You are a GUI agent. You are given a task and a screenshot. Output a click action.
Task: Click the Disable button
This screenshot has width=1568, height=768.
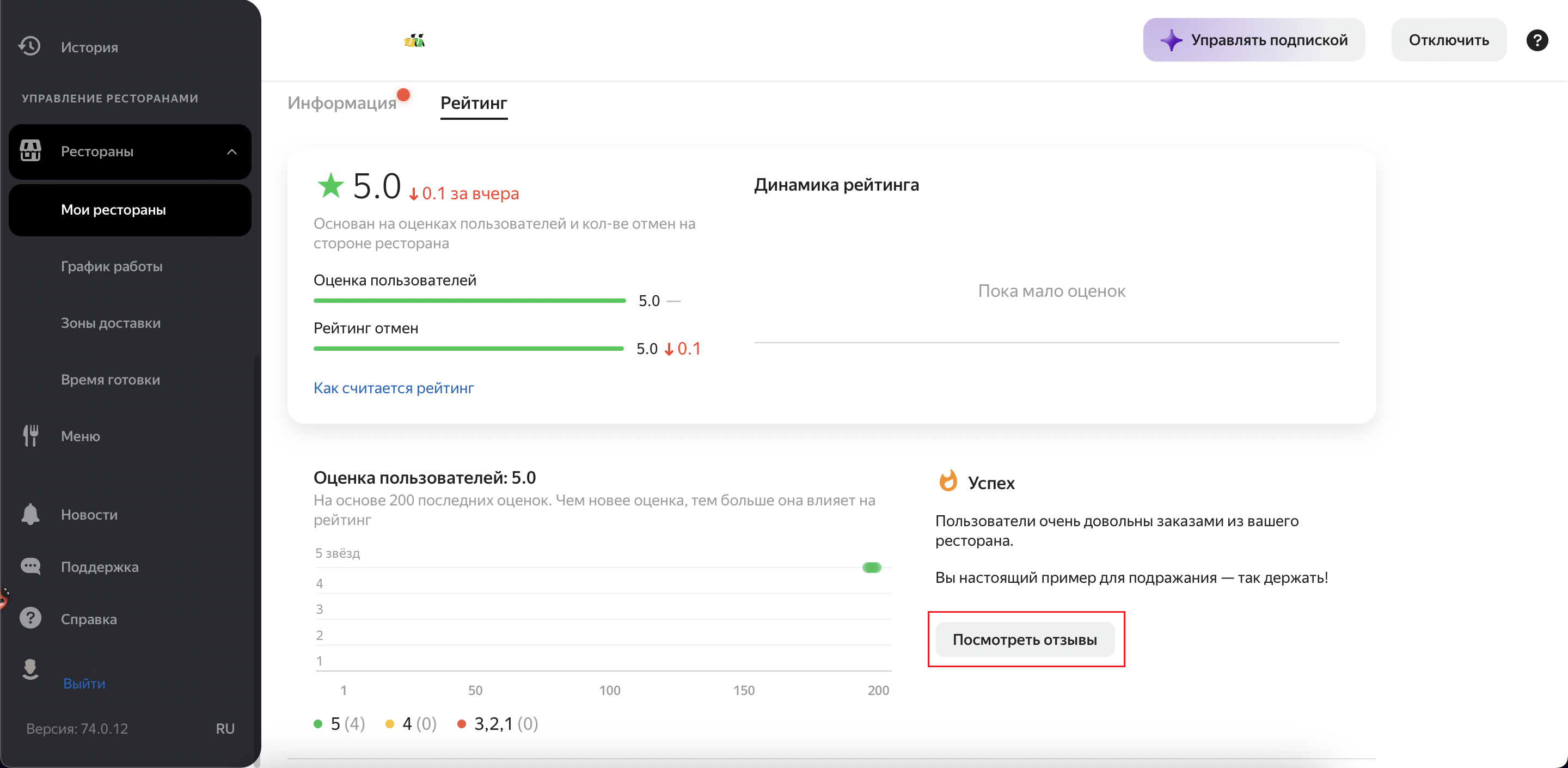(1448, 40)
